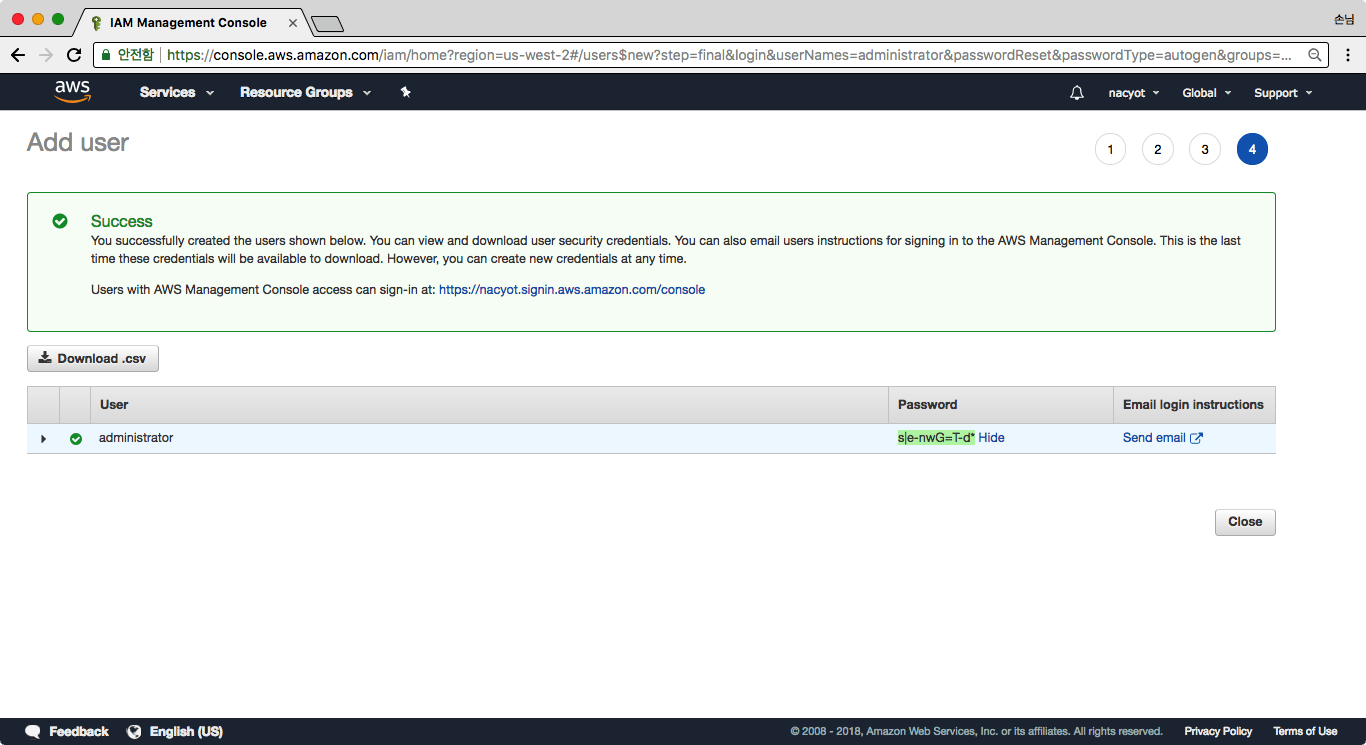Click the User column header

click(489, 405)
